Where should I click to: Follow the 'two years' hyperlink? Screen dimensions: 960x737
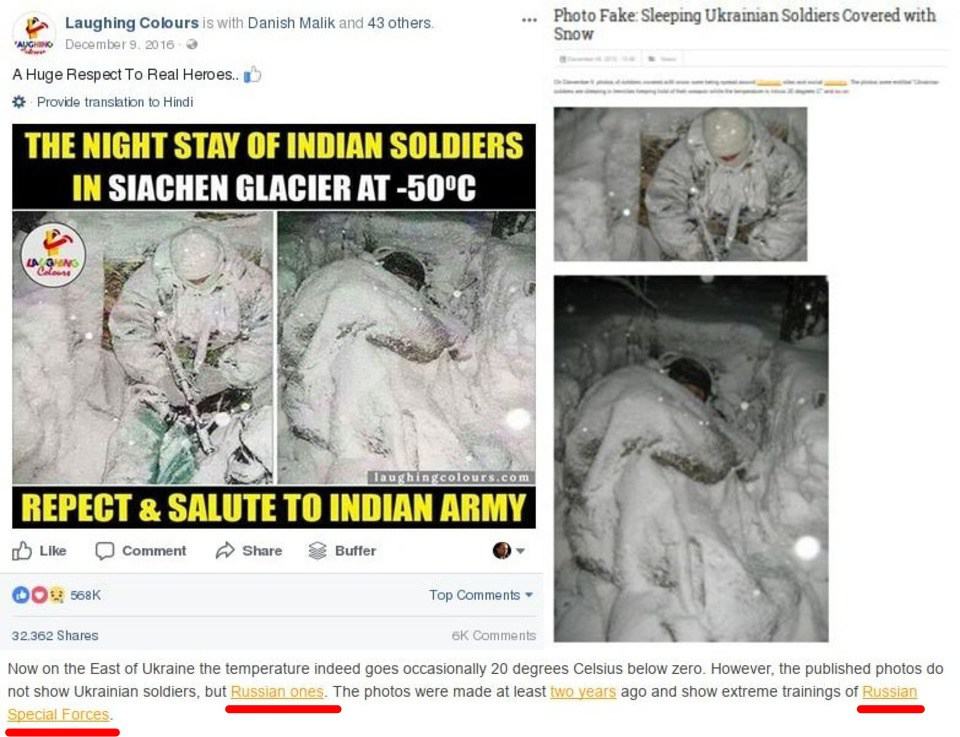click(x=583, y=692)
